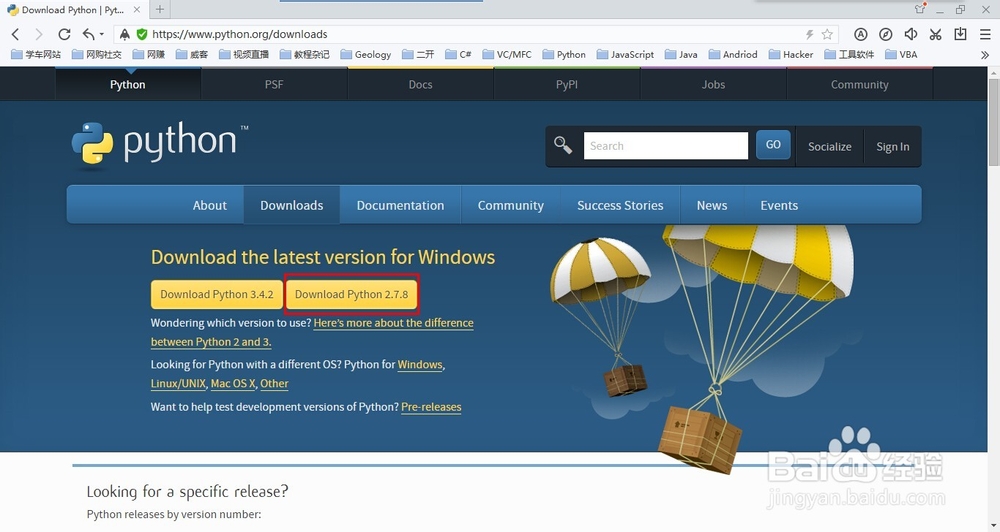
Task: Bookmark the page with the star icon
Action: coord(827,34)
